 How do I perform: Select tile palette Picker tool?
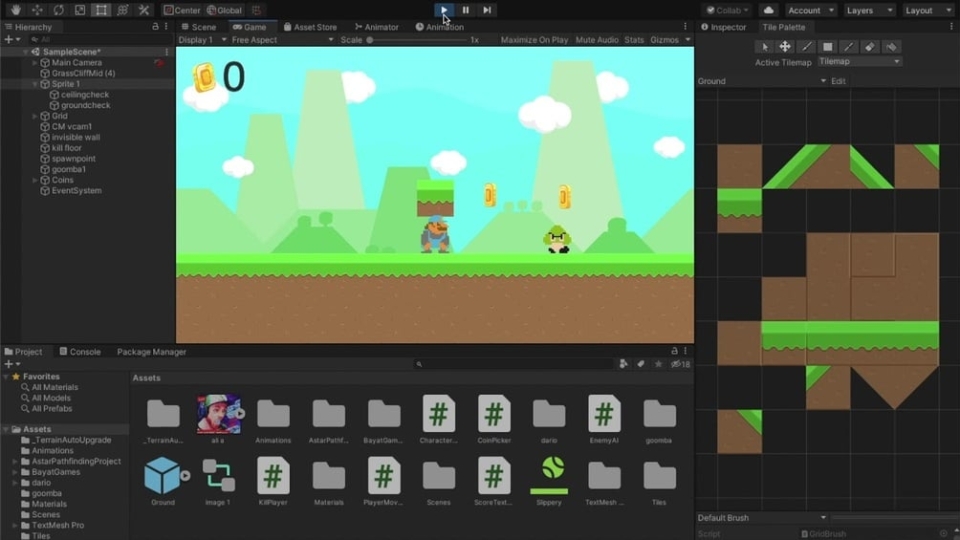pyautogui.click(x=849, y=47)
